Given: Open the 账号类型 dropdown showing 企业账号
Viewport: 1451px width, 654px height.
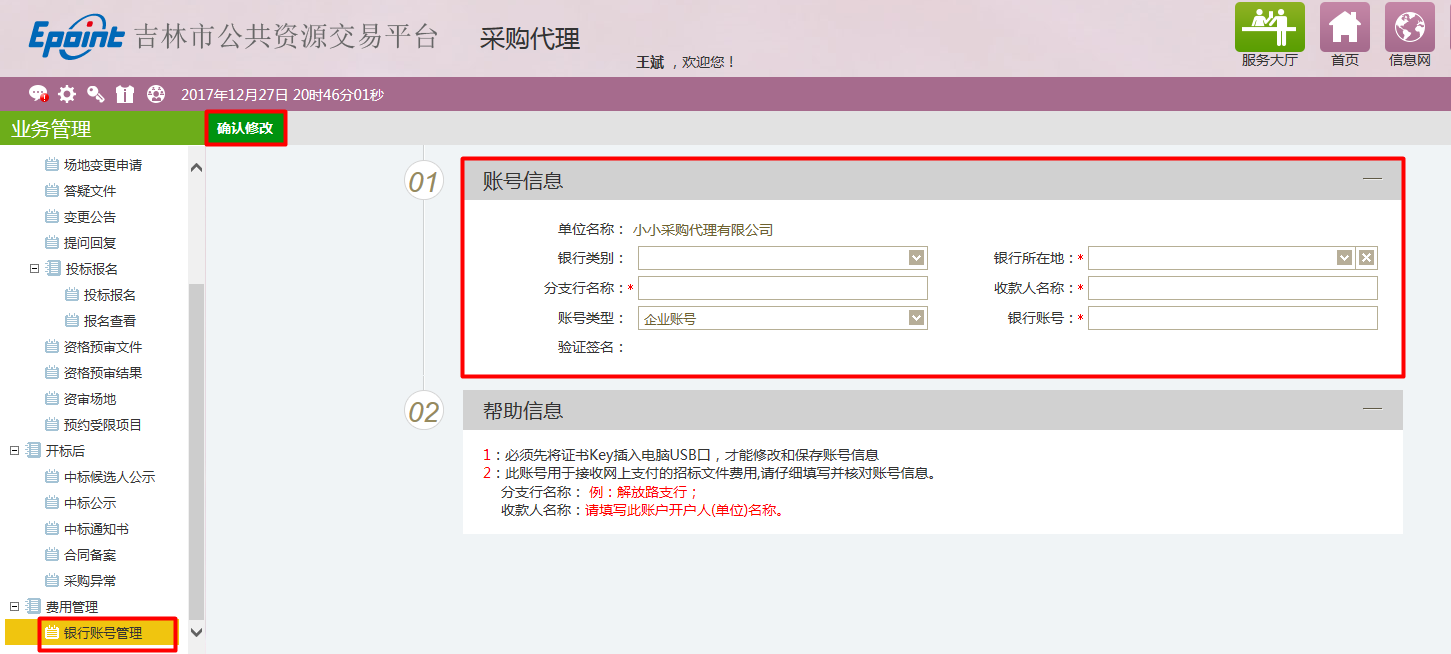Looking at the screenshot, I should pos(916,318).
